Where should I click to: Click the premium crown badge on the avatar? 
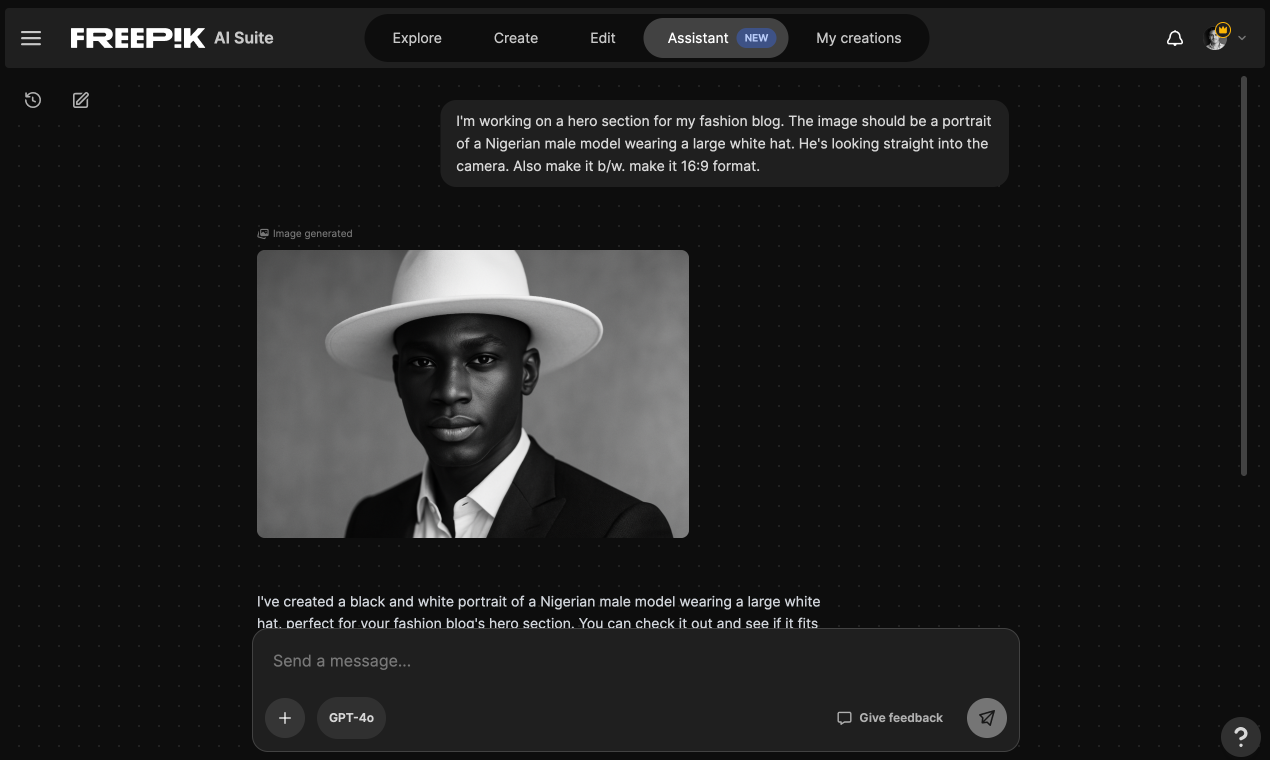point(1222,28)
